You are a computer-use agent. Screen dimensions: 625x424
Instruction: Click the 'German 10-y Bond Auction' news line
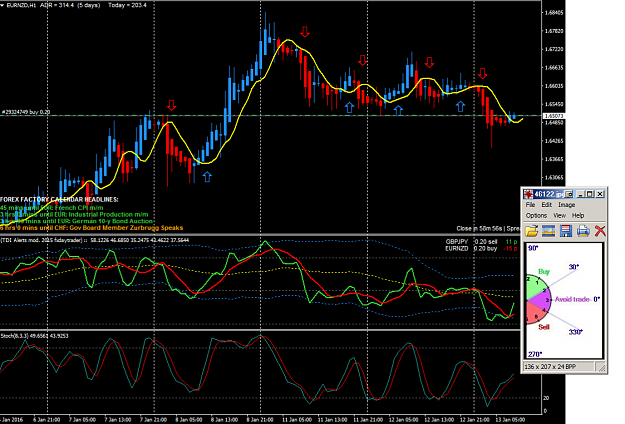[77, 221]
